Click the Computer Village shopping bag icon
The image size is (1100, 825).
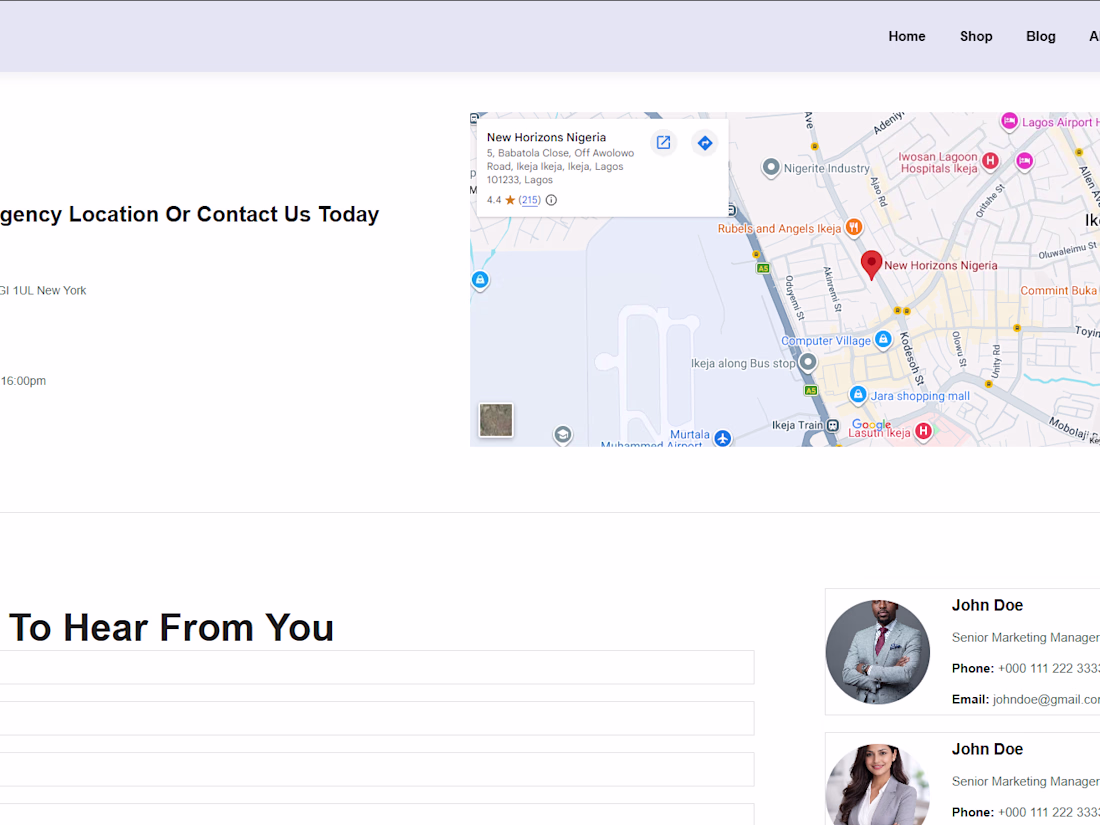pos(883,340)
